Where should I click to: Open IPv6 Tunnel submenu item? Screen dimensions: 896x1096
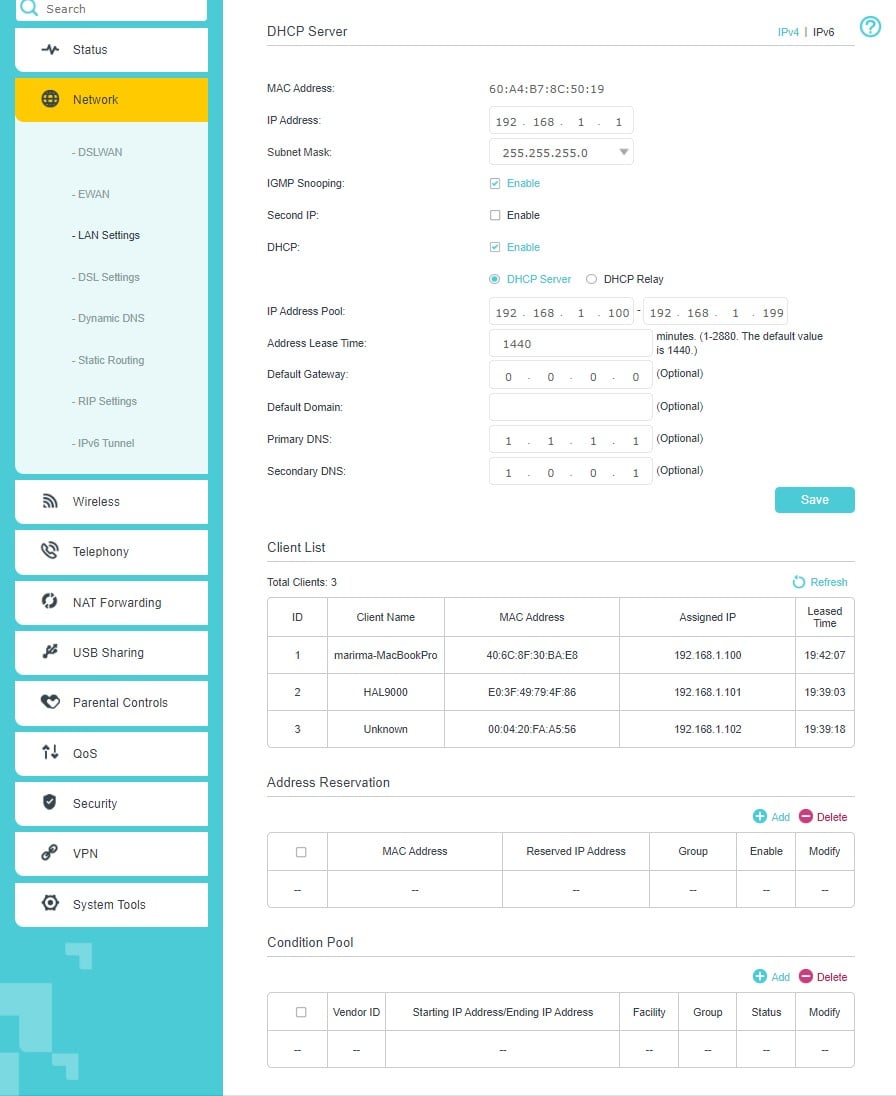[103, 443]
